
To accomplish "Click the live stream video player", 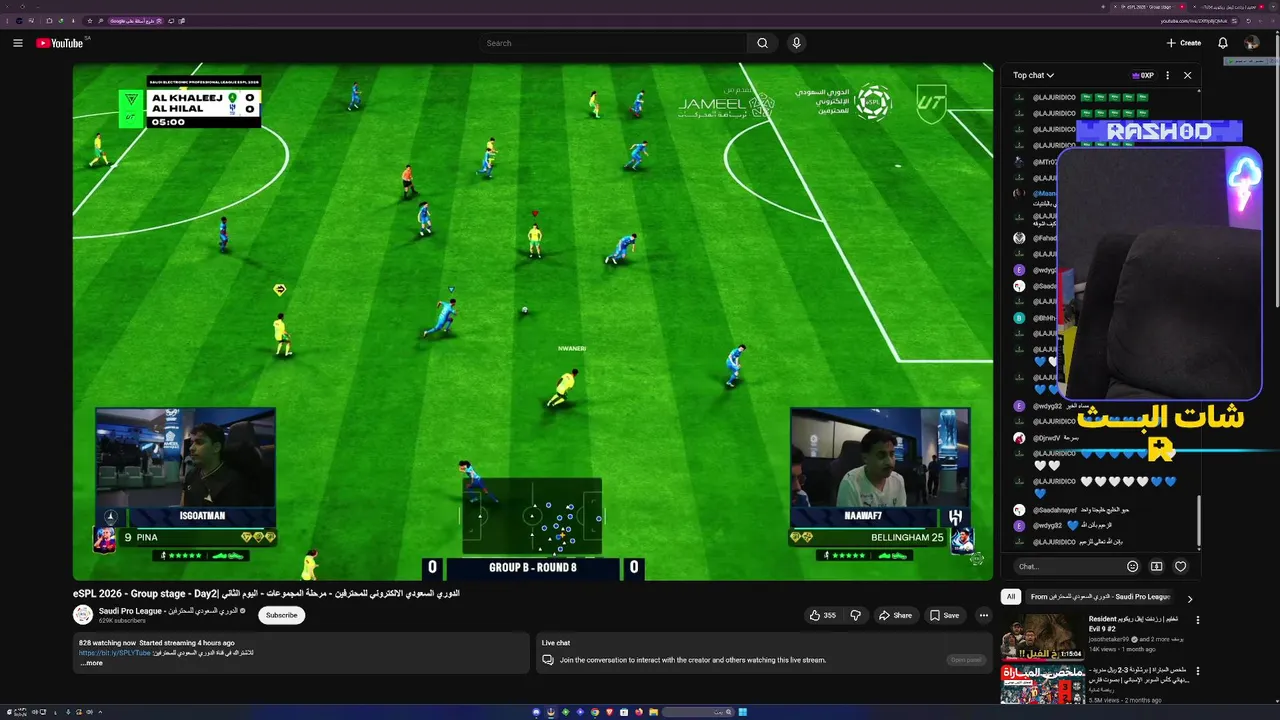I will (533, 322).
